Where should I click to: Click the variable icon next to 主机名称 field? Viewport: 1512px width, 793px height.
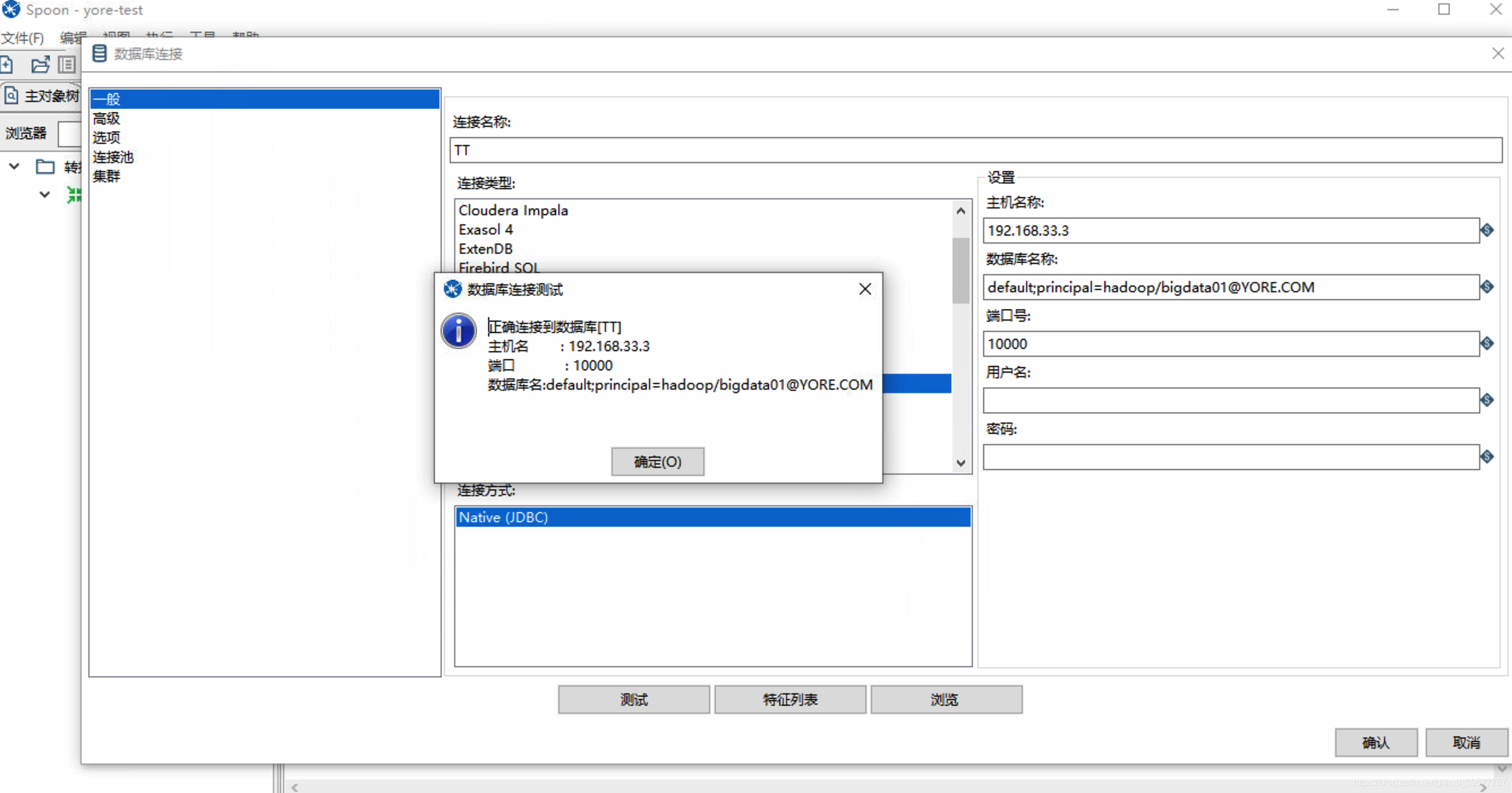1487,230
